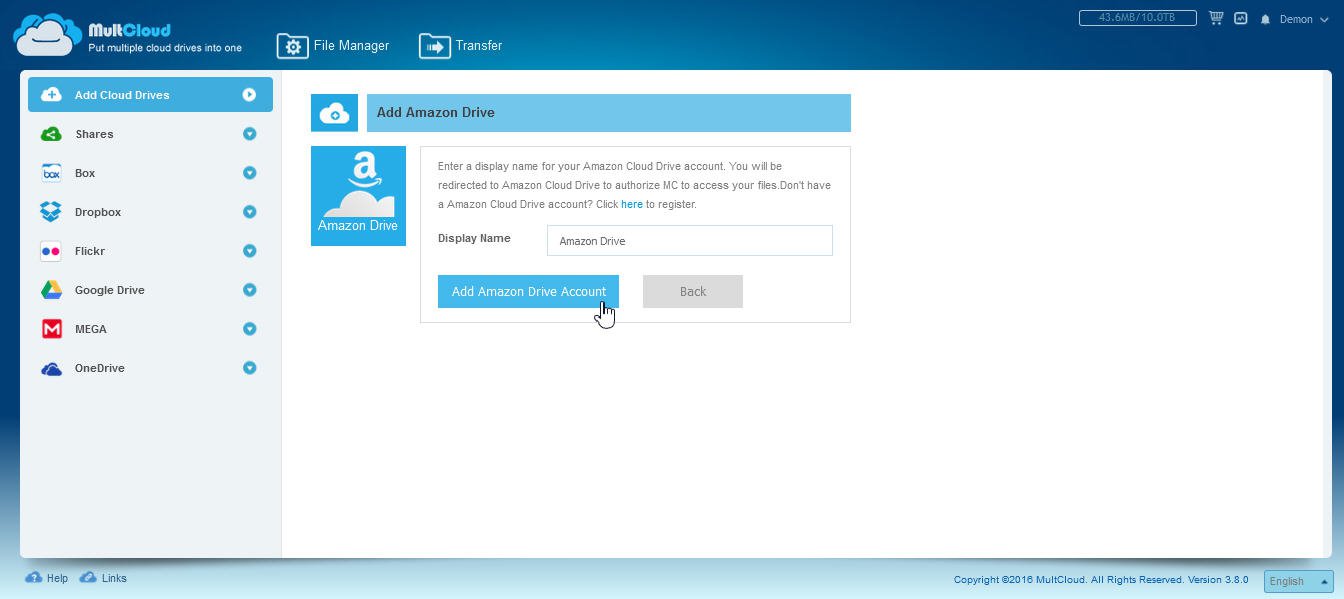Click the Shares icon in sidebar
Screen dimensions: 1344x599
tap(51, 134)
